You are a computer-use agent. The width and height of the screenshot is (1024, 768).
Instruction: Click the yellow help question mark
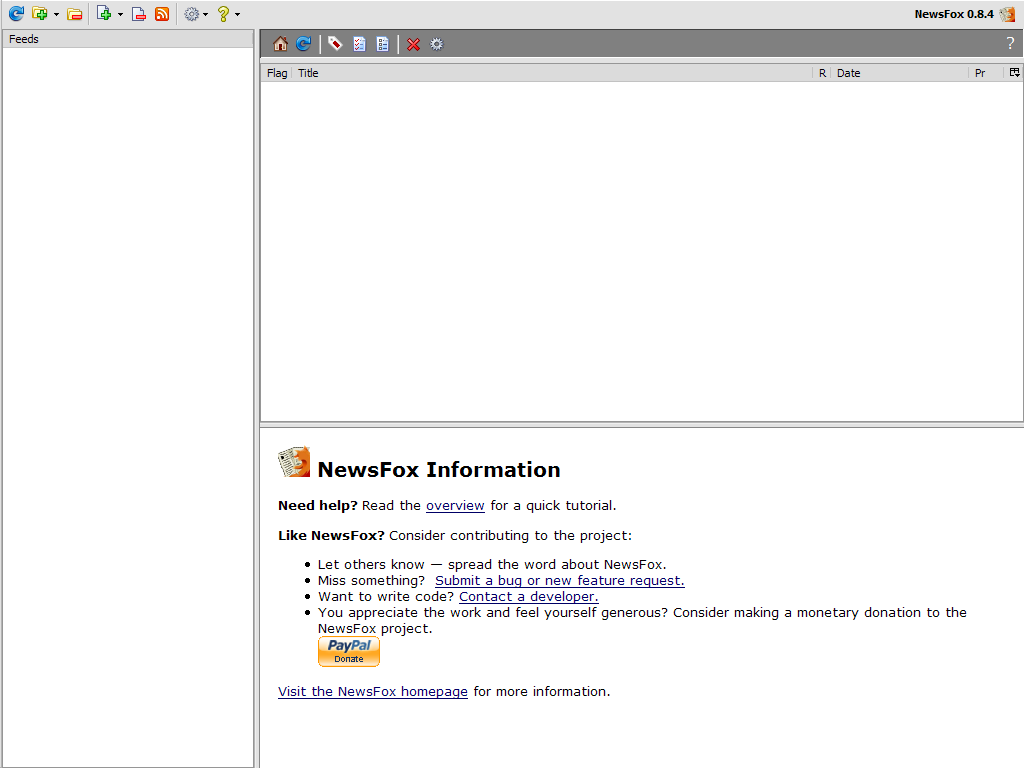223,14
